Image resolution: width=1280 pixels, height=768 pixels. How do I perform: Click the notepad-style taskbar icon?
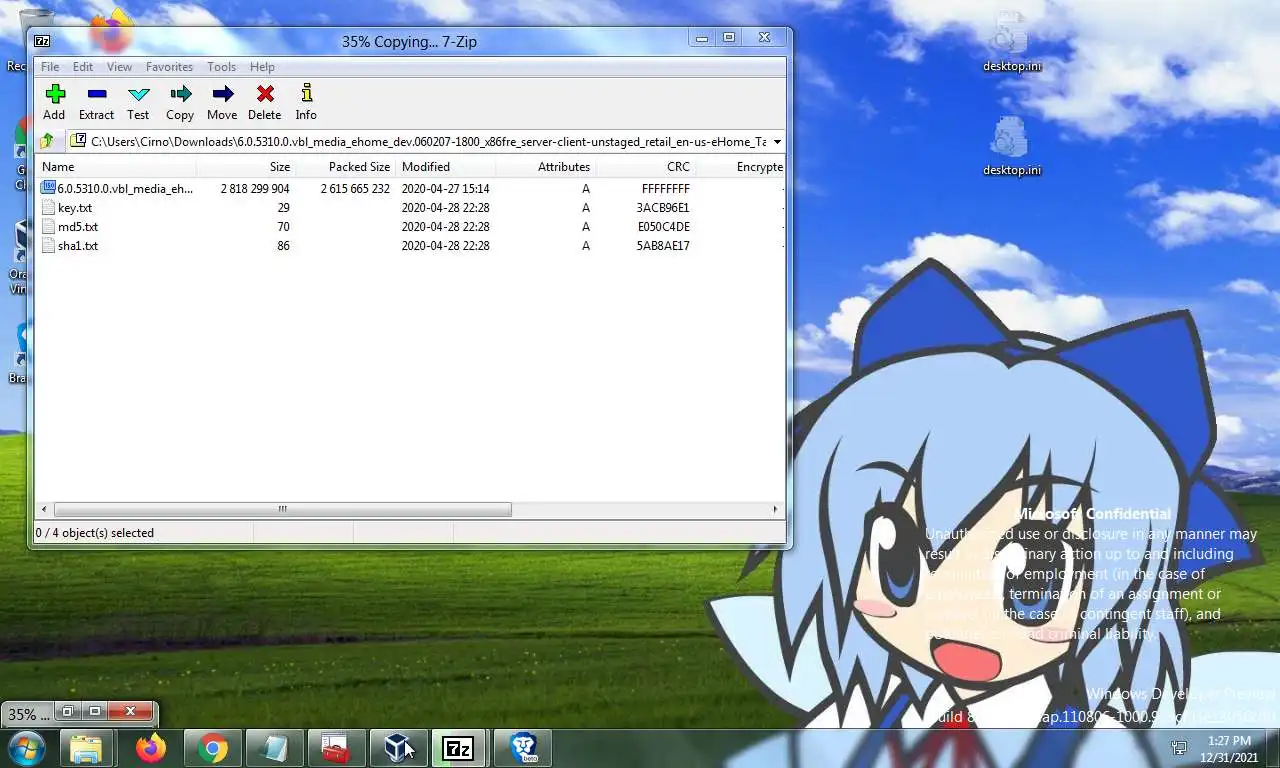pos(274,748)
